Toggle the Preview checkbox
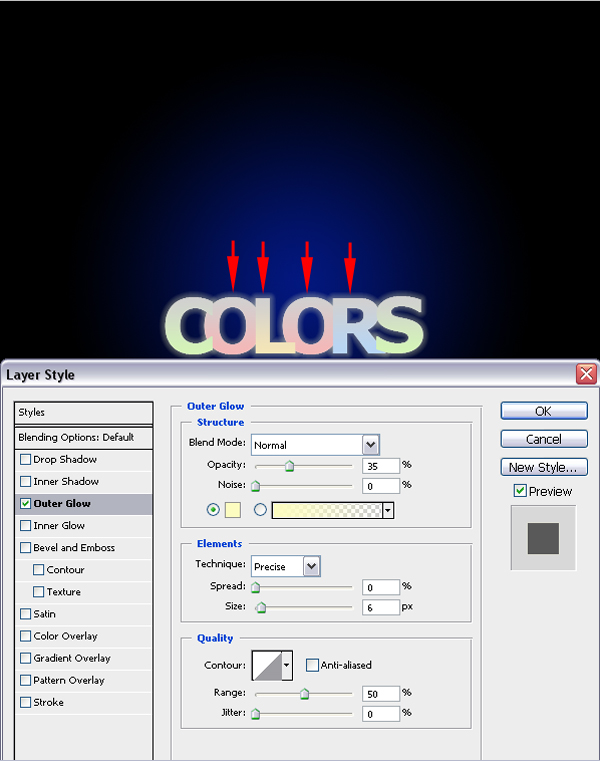The width and height of the screenshot is (600, 762). point(520,491)
